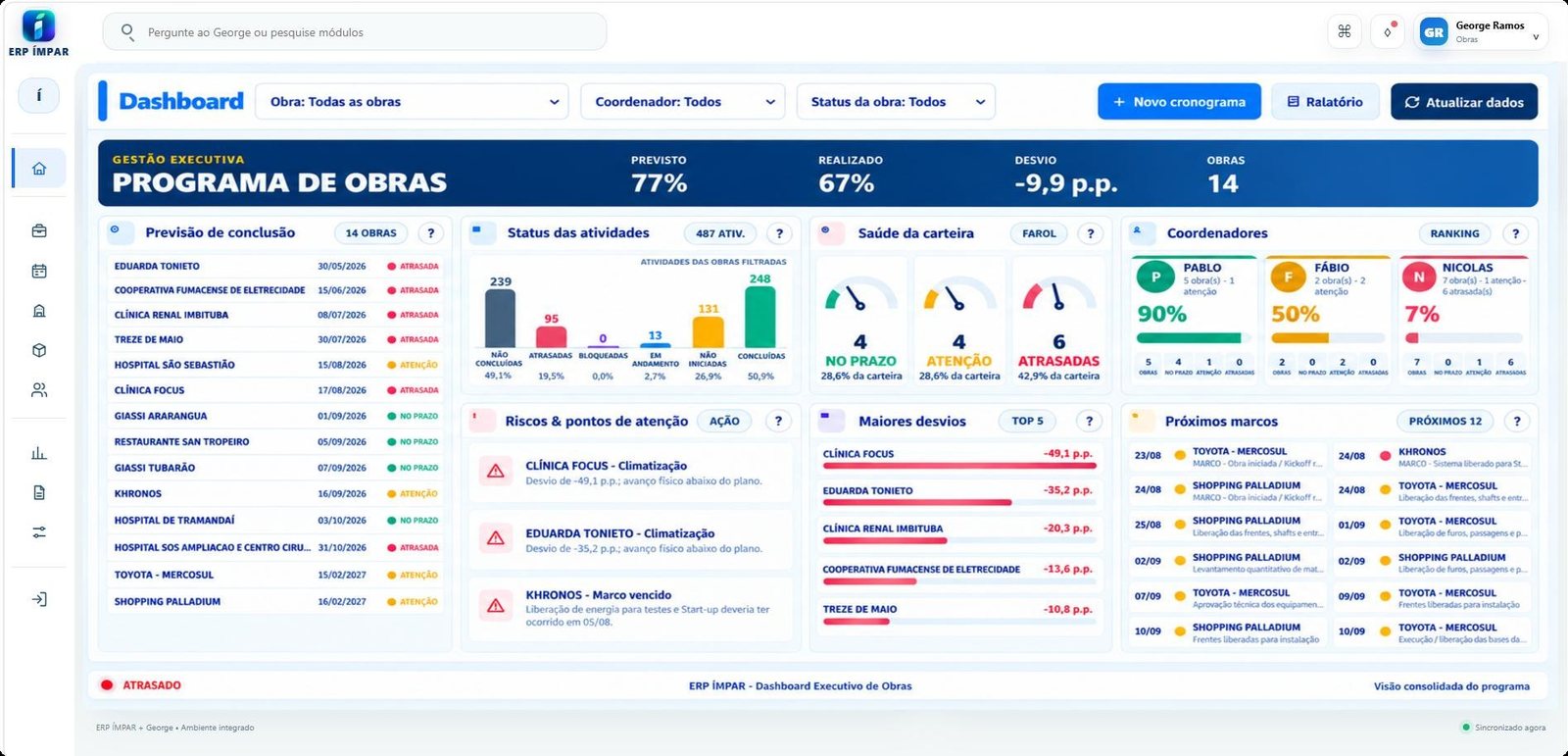Click PABLO 90% progress bar

click(1194, 338)
